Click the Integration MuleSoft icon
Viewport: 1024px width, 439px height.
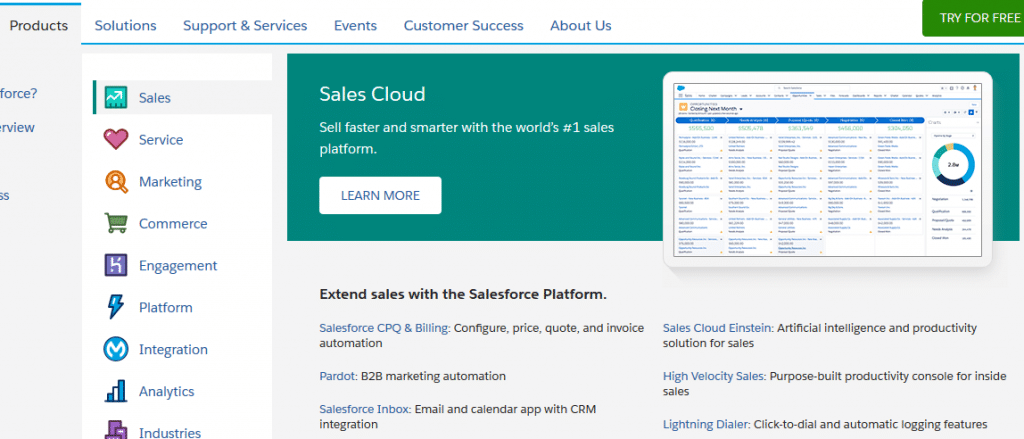pos(116,350)
